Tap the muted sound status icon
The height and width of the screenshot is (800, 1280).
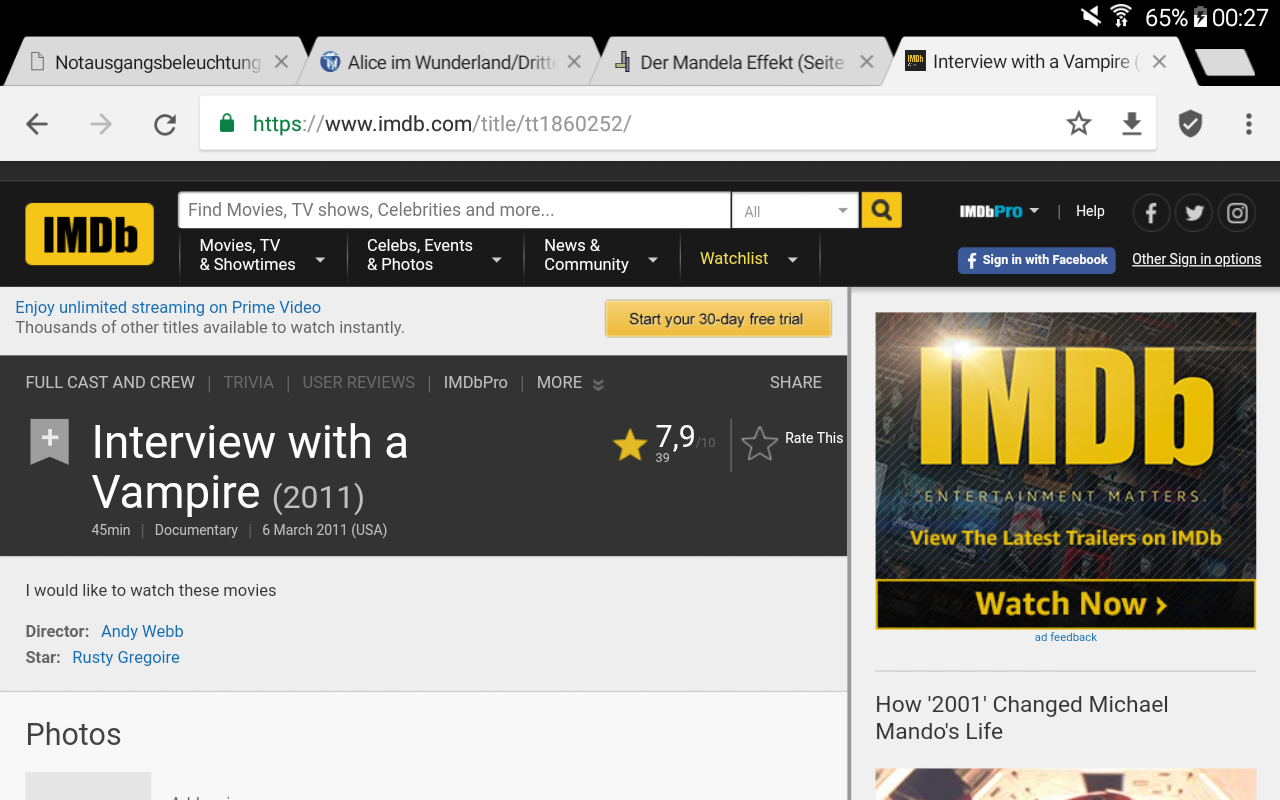[1090, 17]
